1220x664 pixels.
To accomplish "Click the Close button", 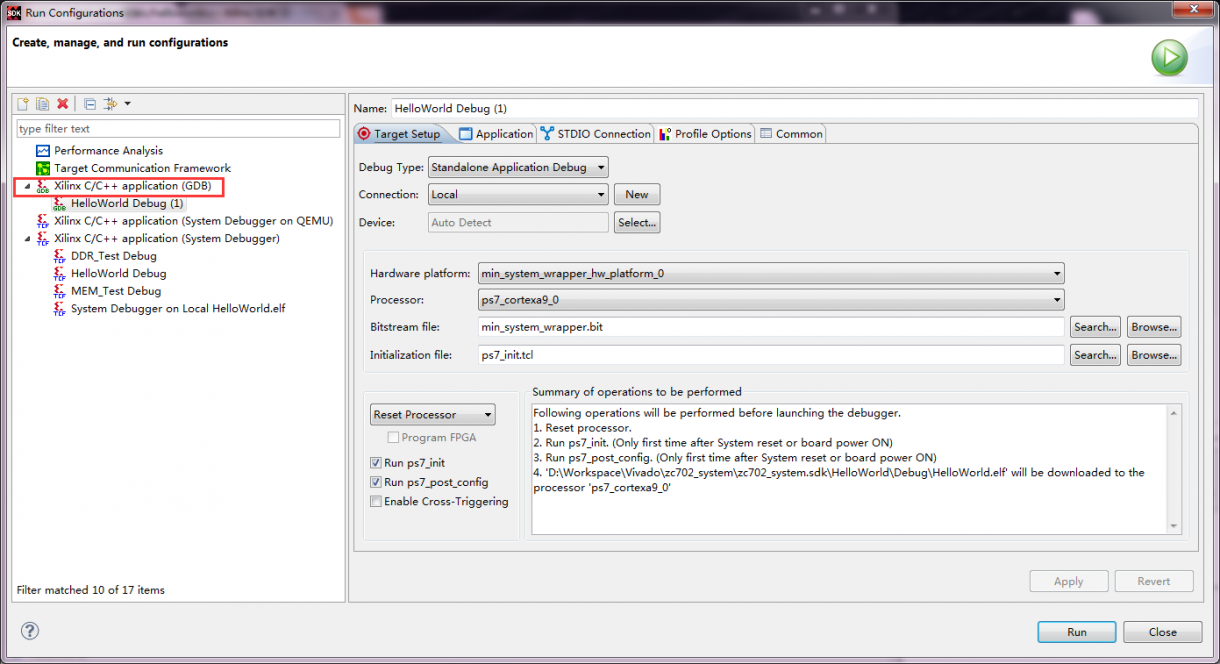I will pyautogui.click(x=1162, y=632).
